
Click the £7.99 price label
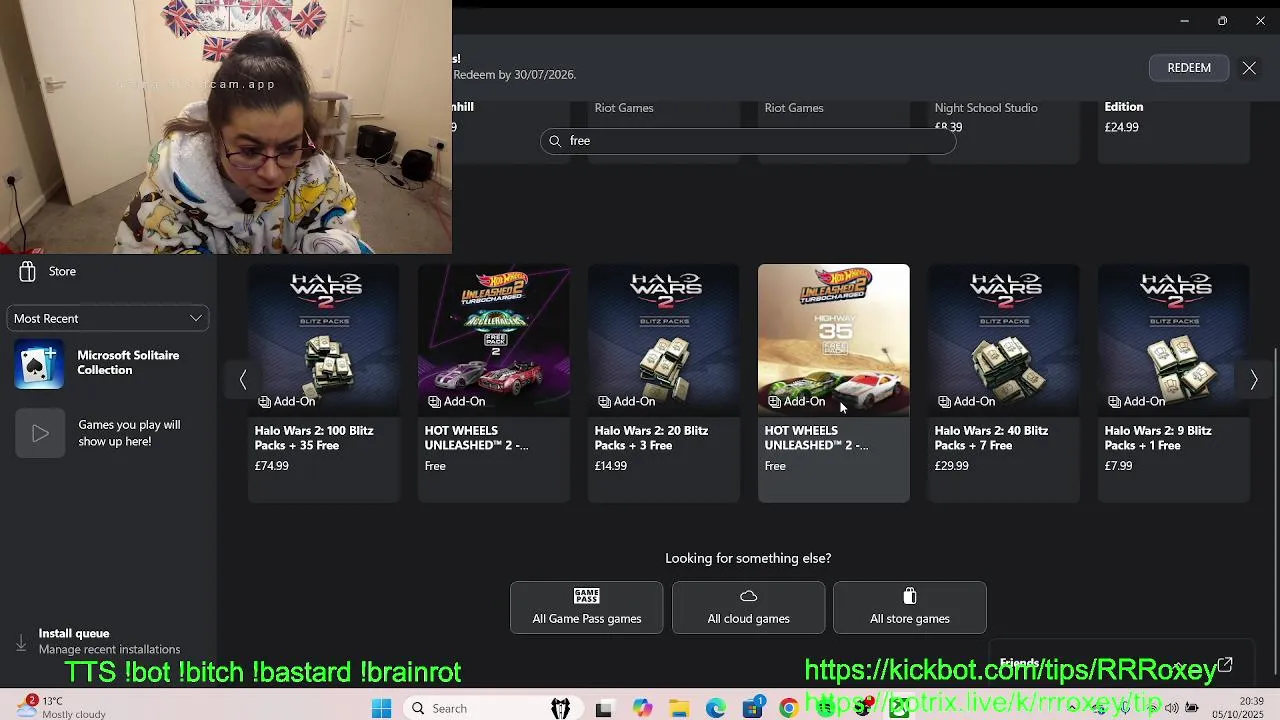tap(1118, 466)
